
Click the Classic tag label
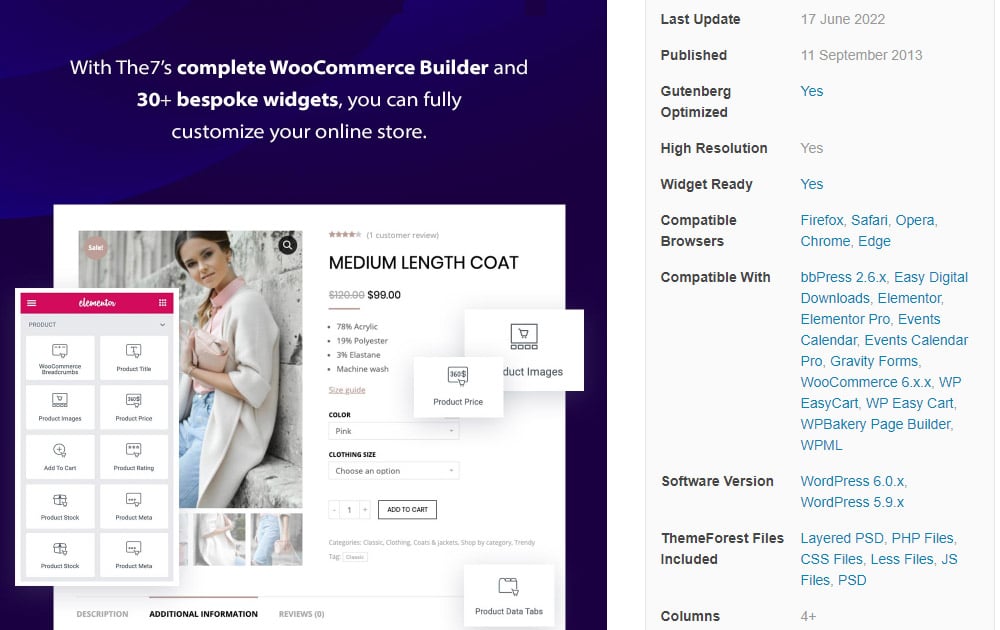coord(355,557)
